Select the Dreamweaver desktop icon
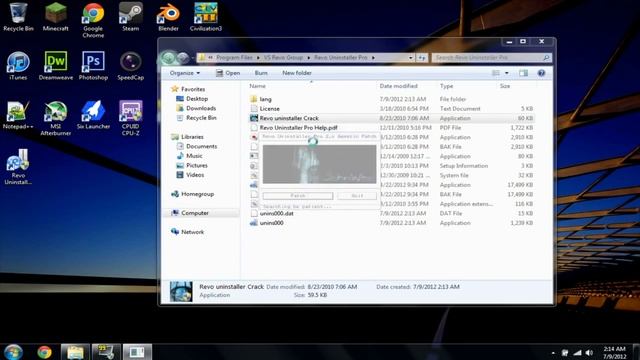The image size is (640, 360). coord(56,66)
